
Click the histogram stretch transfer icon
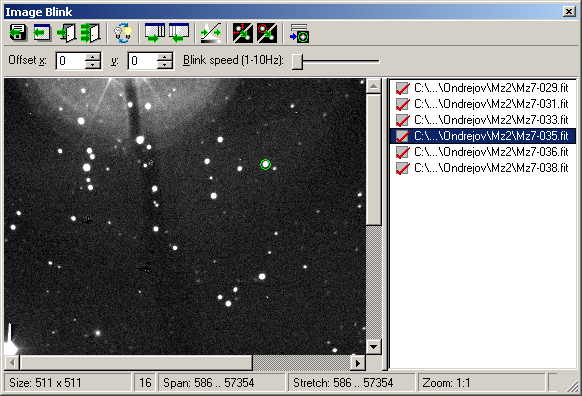point(211,33)
